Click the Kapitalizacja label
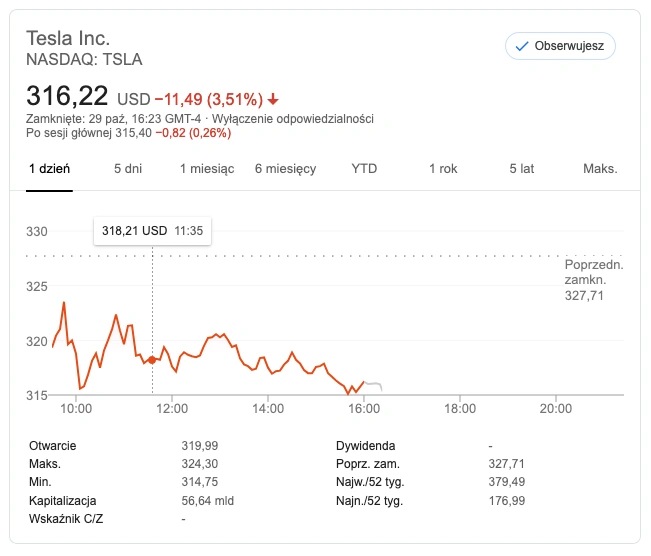This screenshot has height=556, width=651. pyautogui.click(x=63, y=501)
